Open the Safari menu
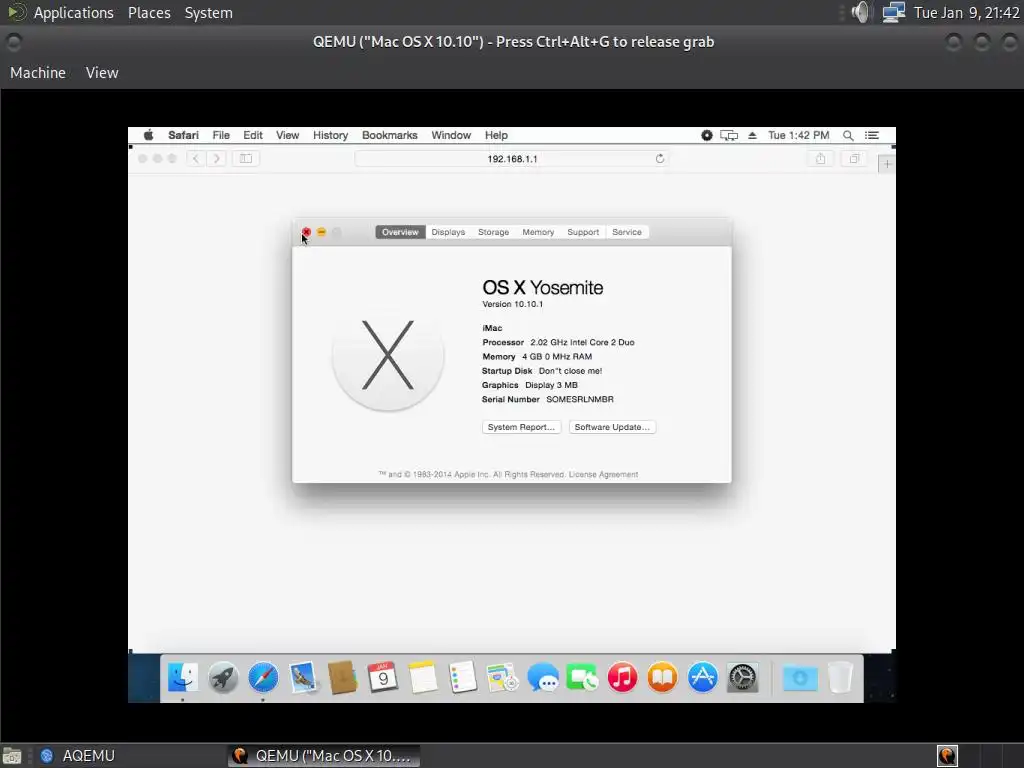This screenshot has height=768, width=1024. (184, 135)
